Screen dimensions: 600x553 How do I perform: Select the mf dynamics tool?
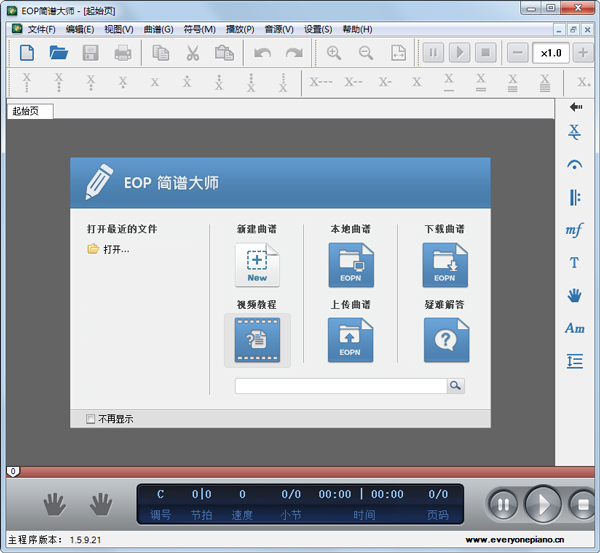coord(574,230)
